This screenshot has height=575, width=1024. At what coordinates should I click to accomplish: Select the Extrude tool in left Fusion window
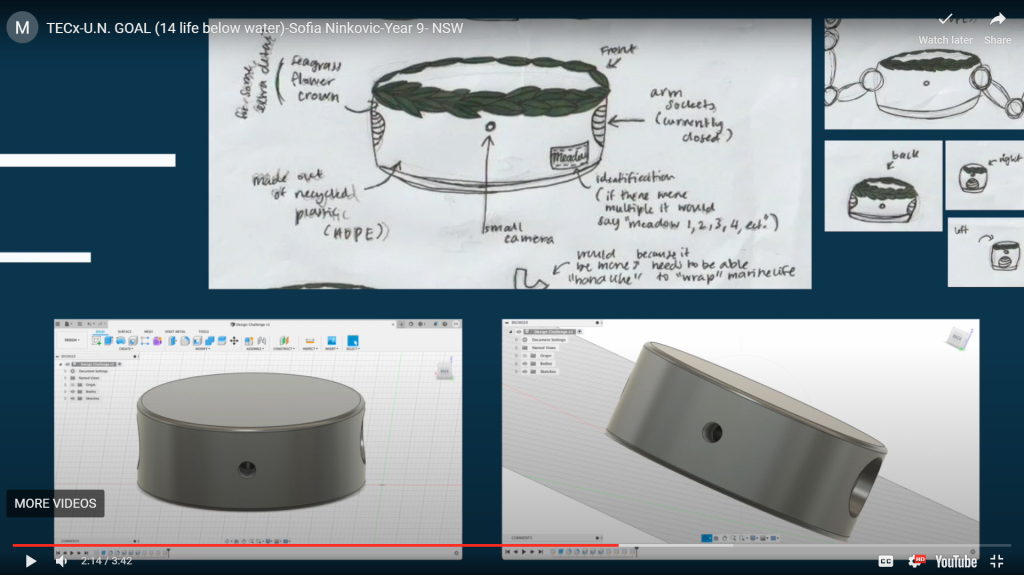click(108, 340)
